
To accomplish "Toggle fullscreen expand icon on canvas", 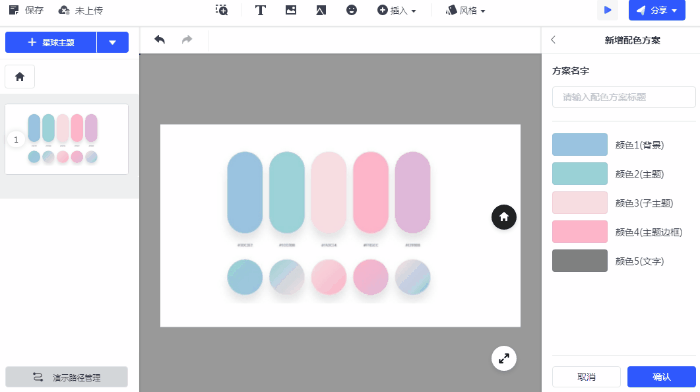I will 504,358.
